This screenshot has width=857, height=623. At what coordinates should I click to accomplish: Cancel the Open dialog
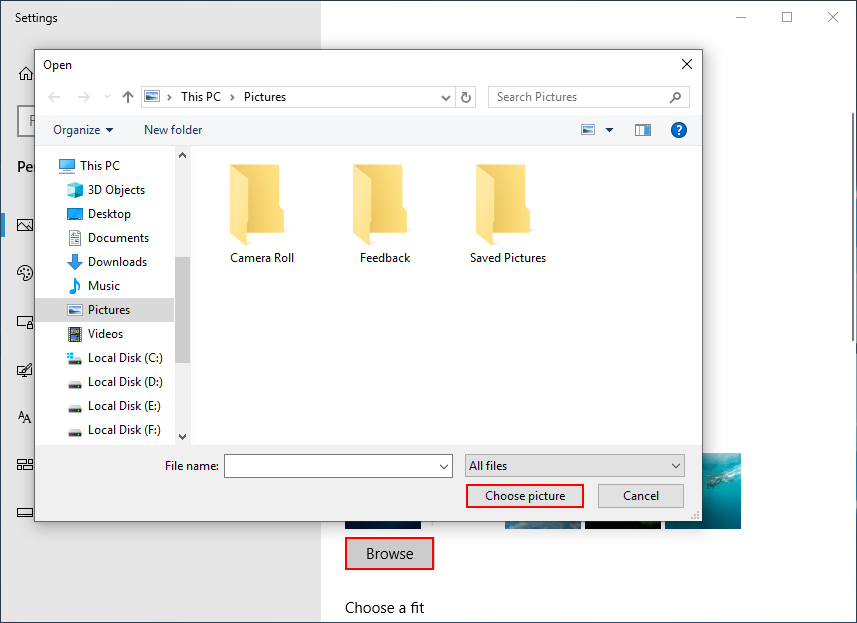pyautogui.click(x=641, y=496)
